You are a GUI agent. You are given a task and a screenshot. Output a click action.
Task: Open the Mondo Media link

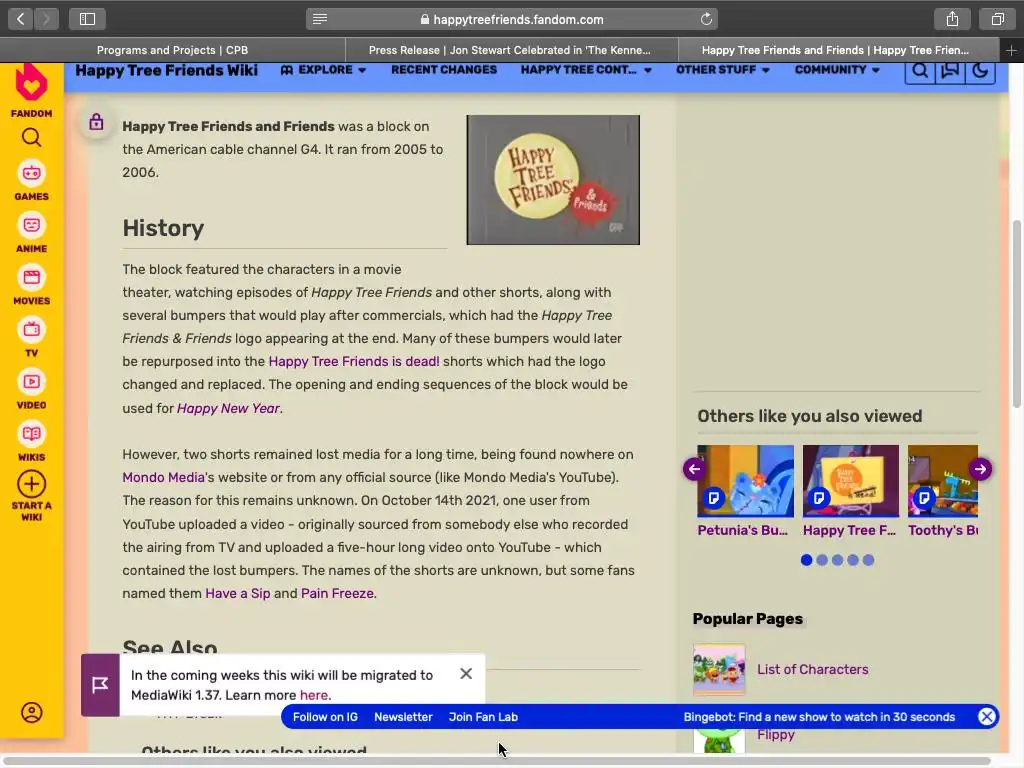tap(163, 477)
